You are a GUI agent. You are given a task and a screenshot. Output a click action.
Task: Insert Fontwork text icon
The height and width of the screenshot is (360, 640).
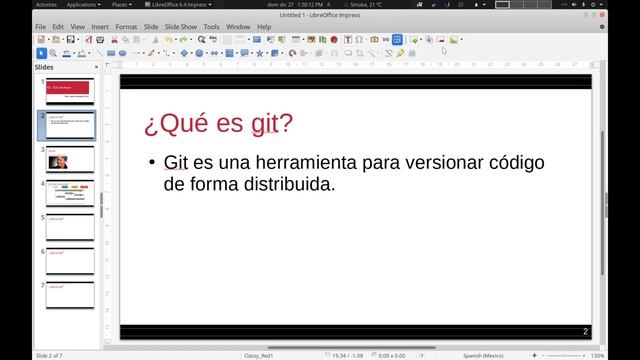[x=374, y=40]
